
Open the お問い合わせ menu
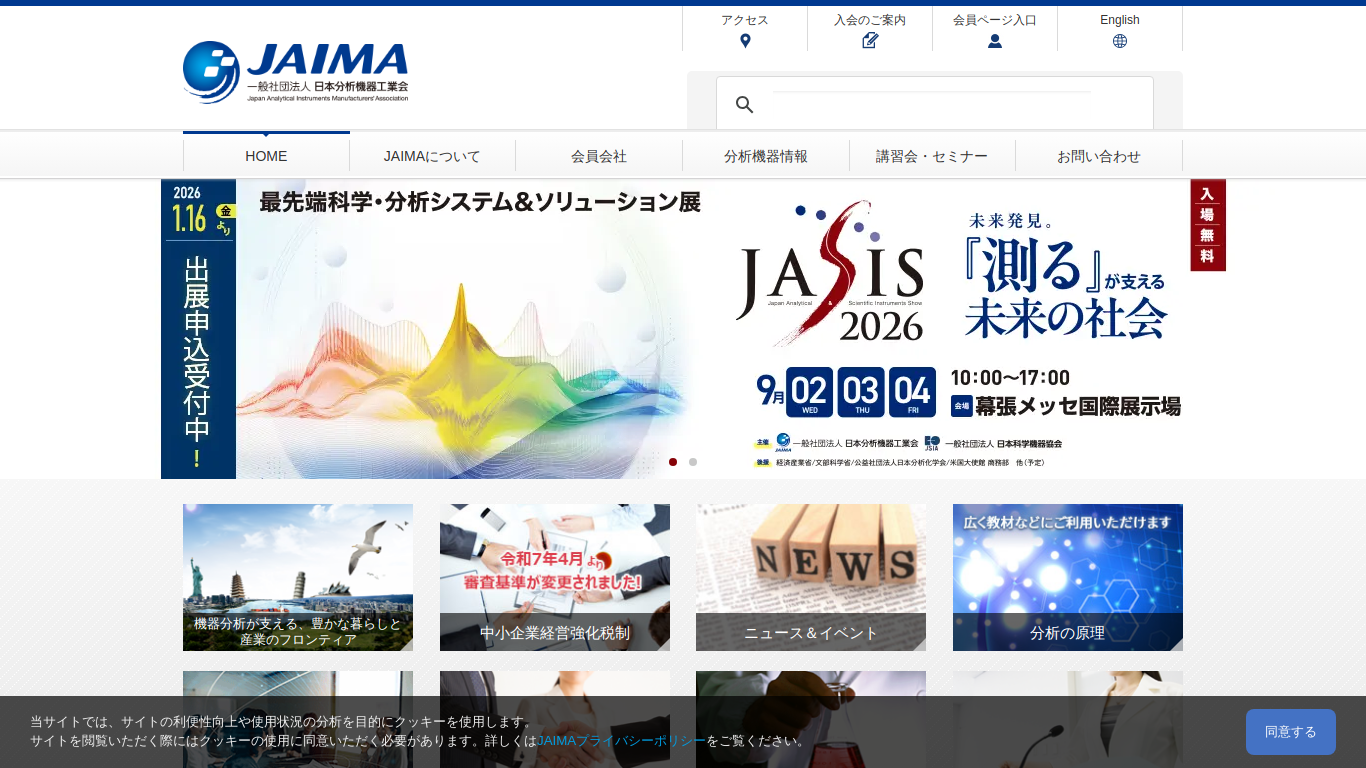[1099, 156]
